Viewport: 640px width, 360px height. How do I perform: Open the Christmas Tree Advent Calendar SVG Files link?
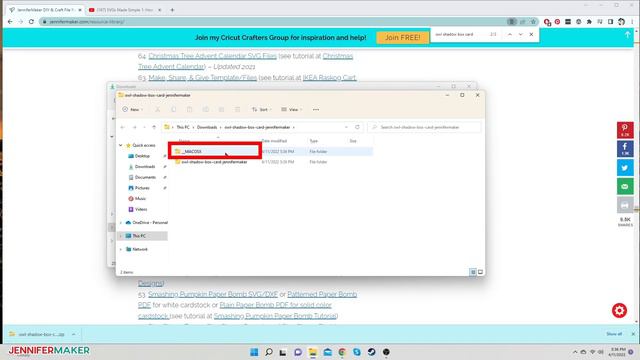(212, 56)
